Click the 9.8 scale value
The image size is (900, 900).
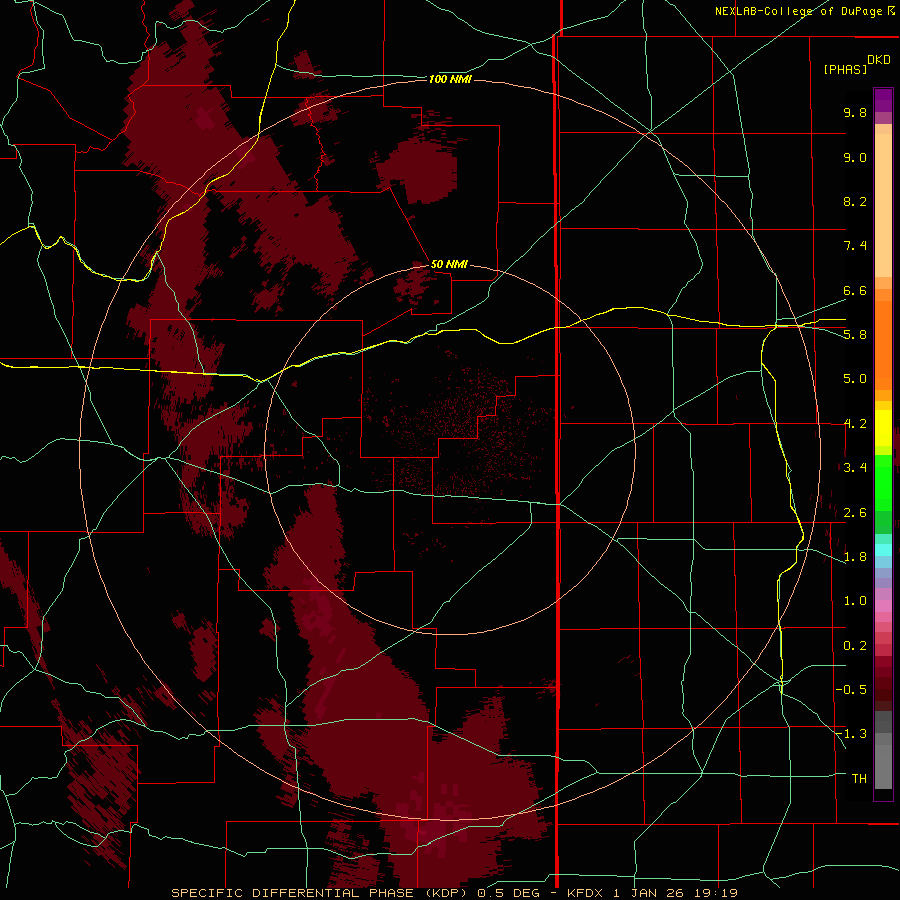click(x=855, y=112)
